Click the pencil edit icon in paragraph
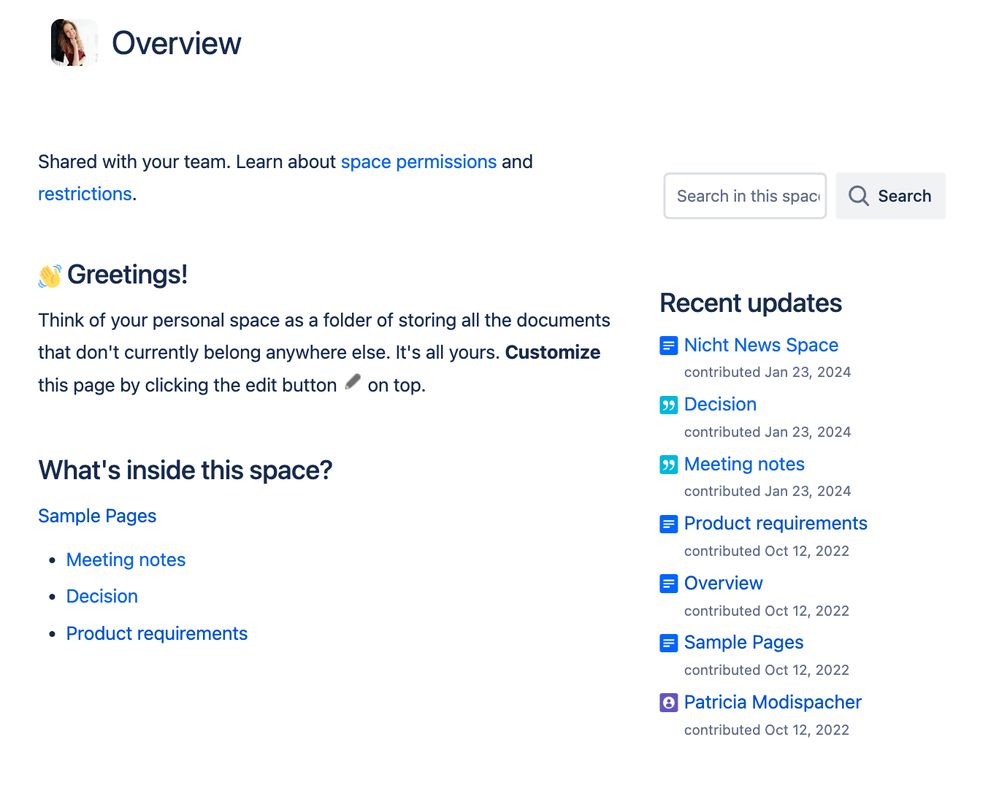This screenshot has width=999, height=797. (x=352, y=382)
